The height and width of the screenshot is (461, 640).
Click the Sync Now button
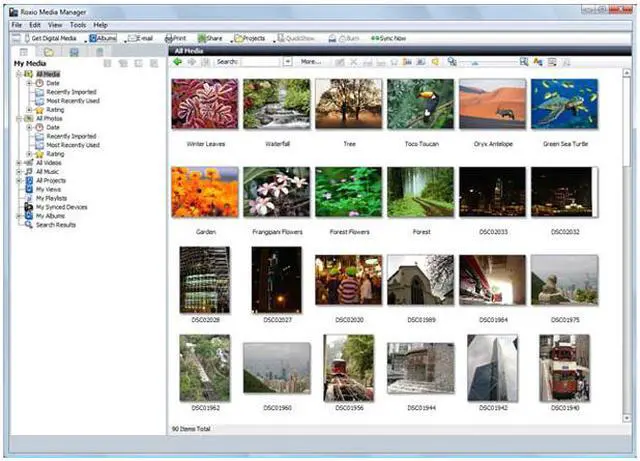click(387, 38)
